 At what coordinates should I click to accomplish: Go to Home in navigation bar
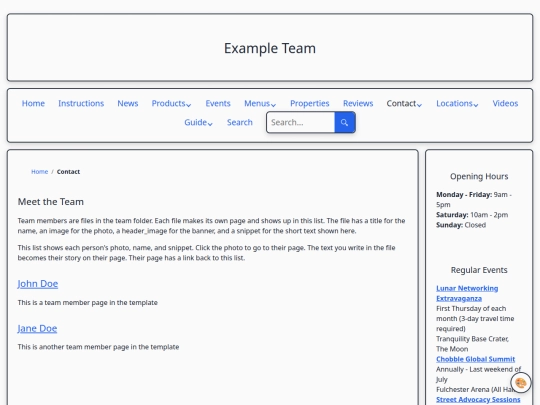click(x=33, y=103)
